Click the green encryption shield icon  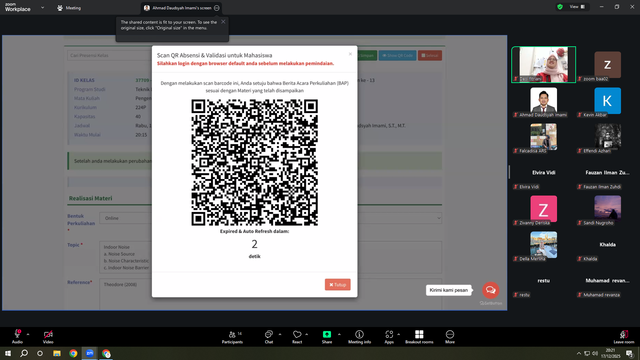tap(560, 7)
